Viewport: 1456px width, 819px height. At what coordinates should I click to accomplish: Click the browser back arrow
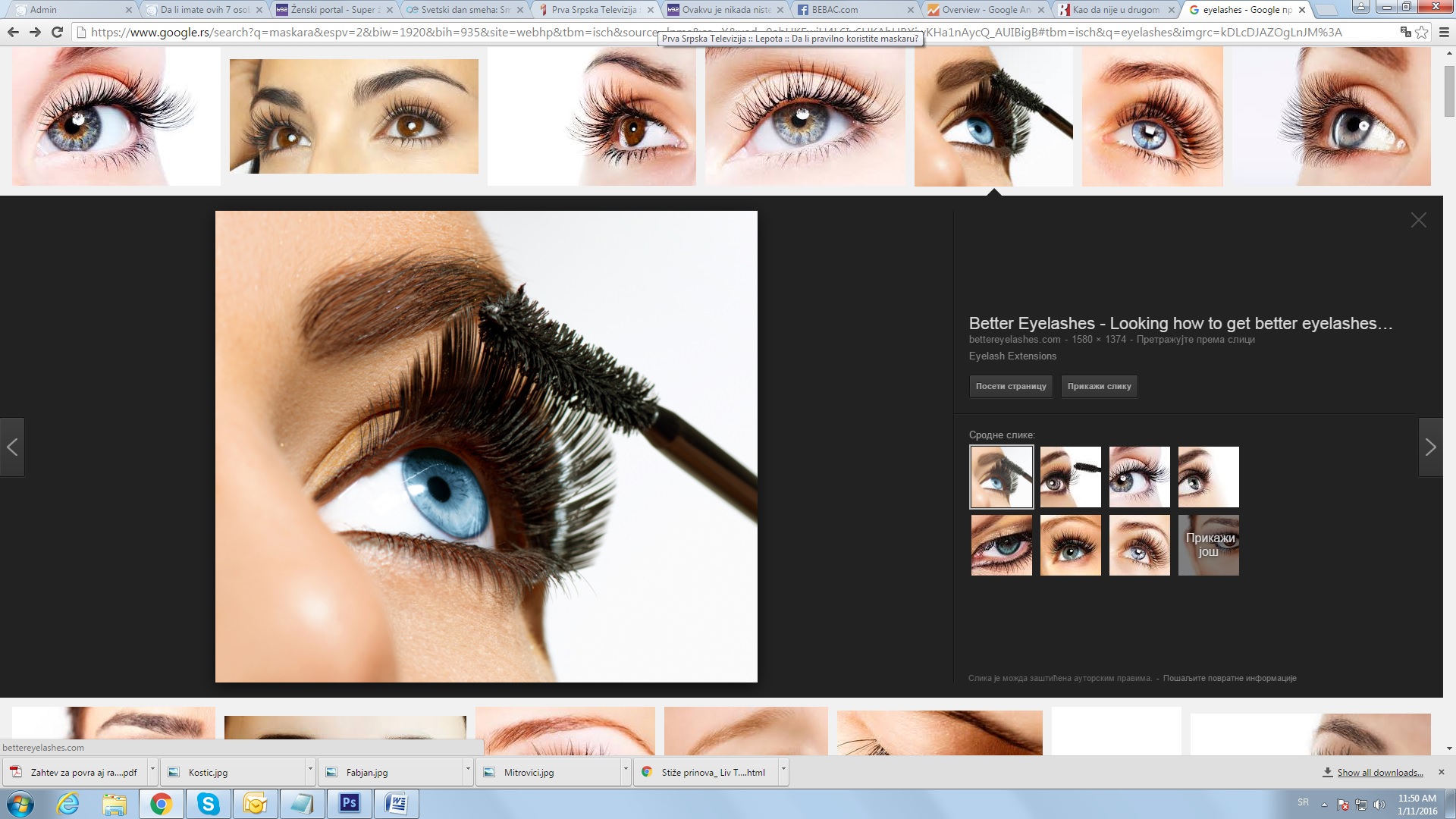point(13,33)
